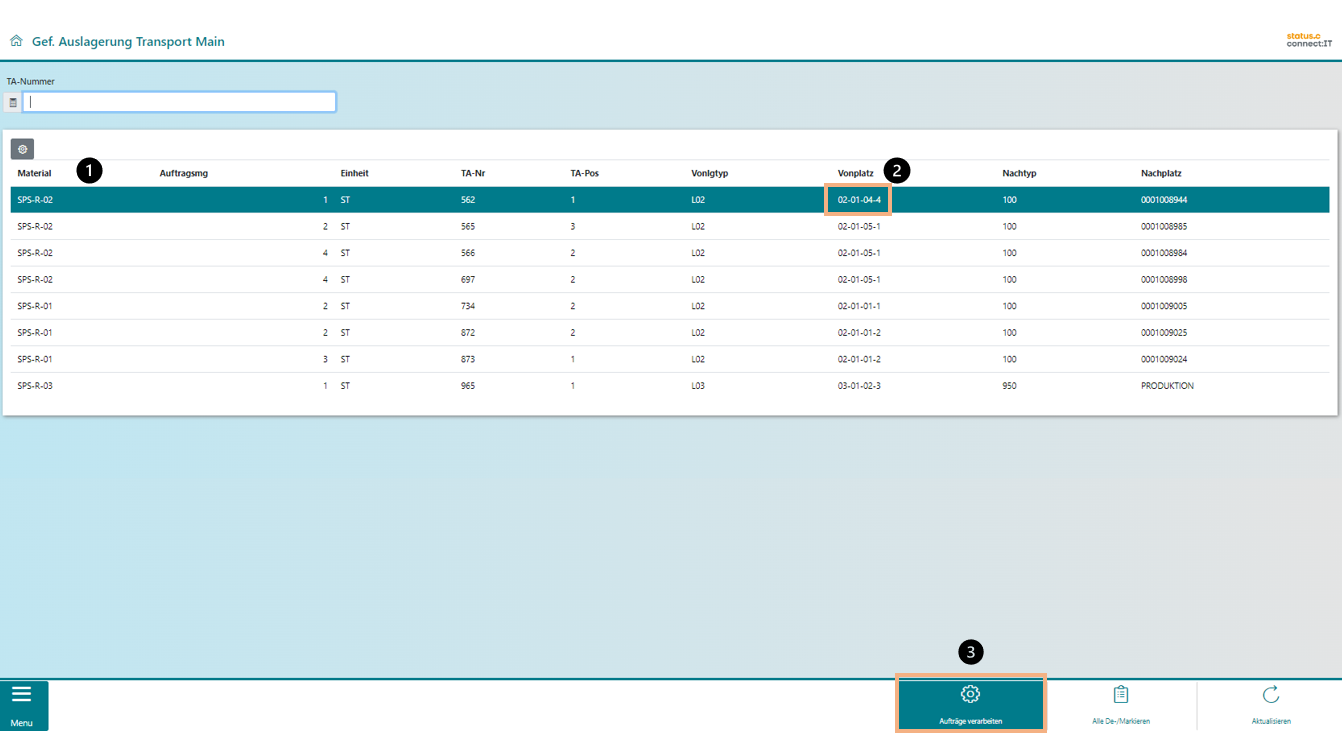Click Vonplatz cell 02-01-04-4

(x=859, y=200)
